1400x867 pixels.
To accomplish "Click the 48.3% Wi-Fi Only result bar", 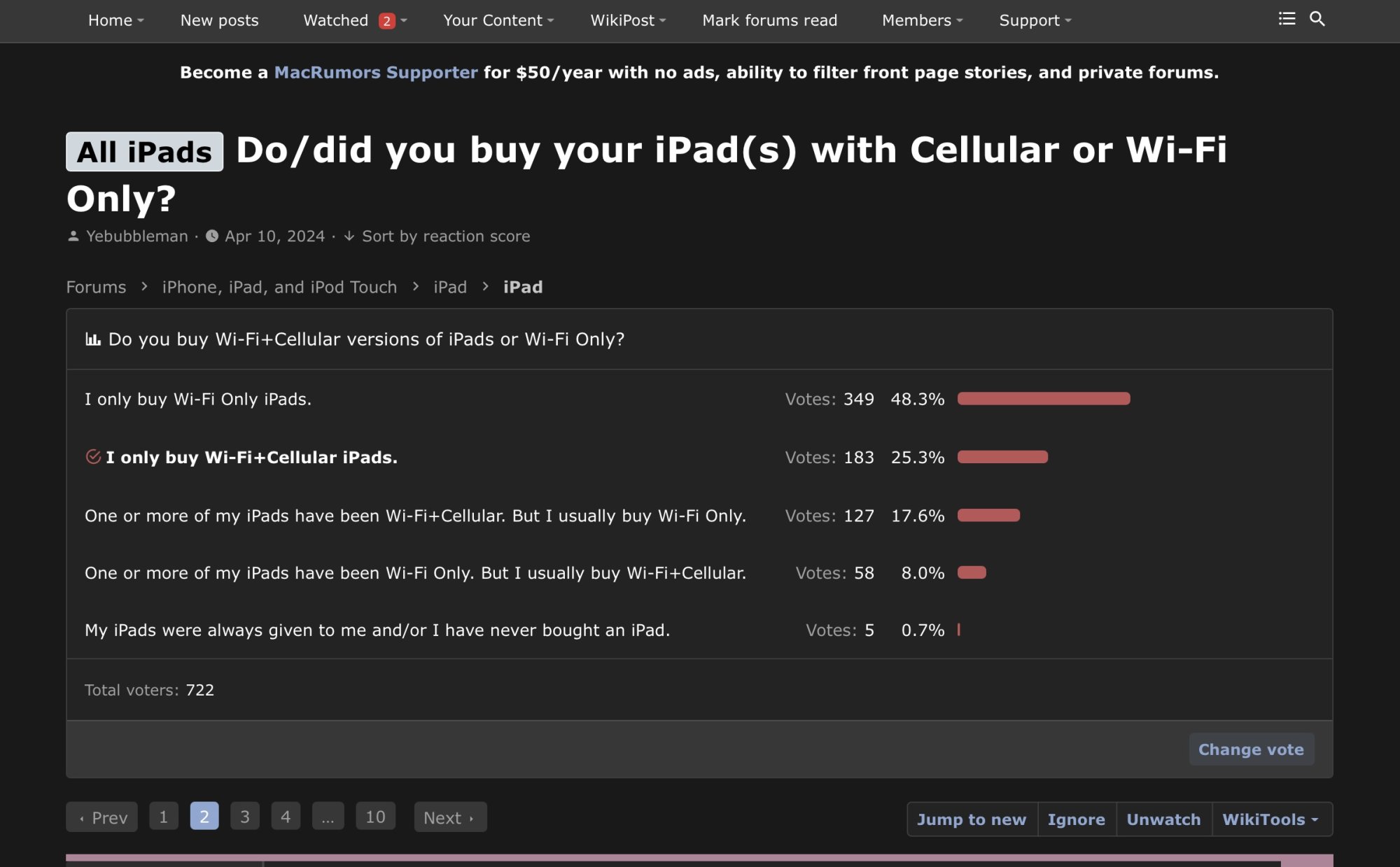I will (1044, 398).
